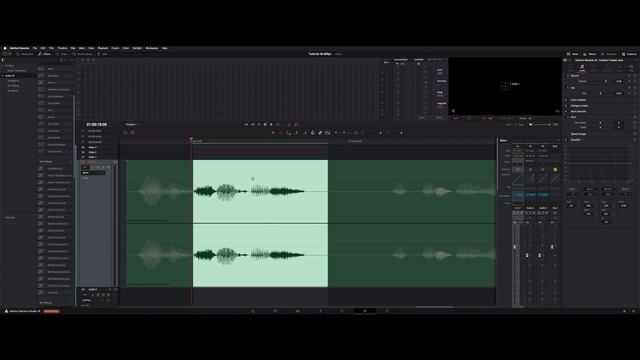
Task: Open the Project Manager home icon
Action: [x=624, y=311]
